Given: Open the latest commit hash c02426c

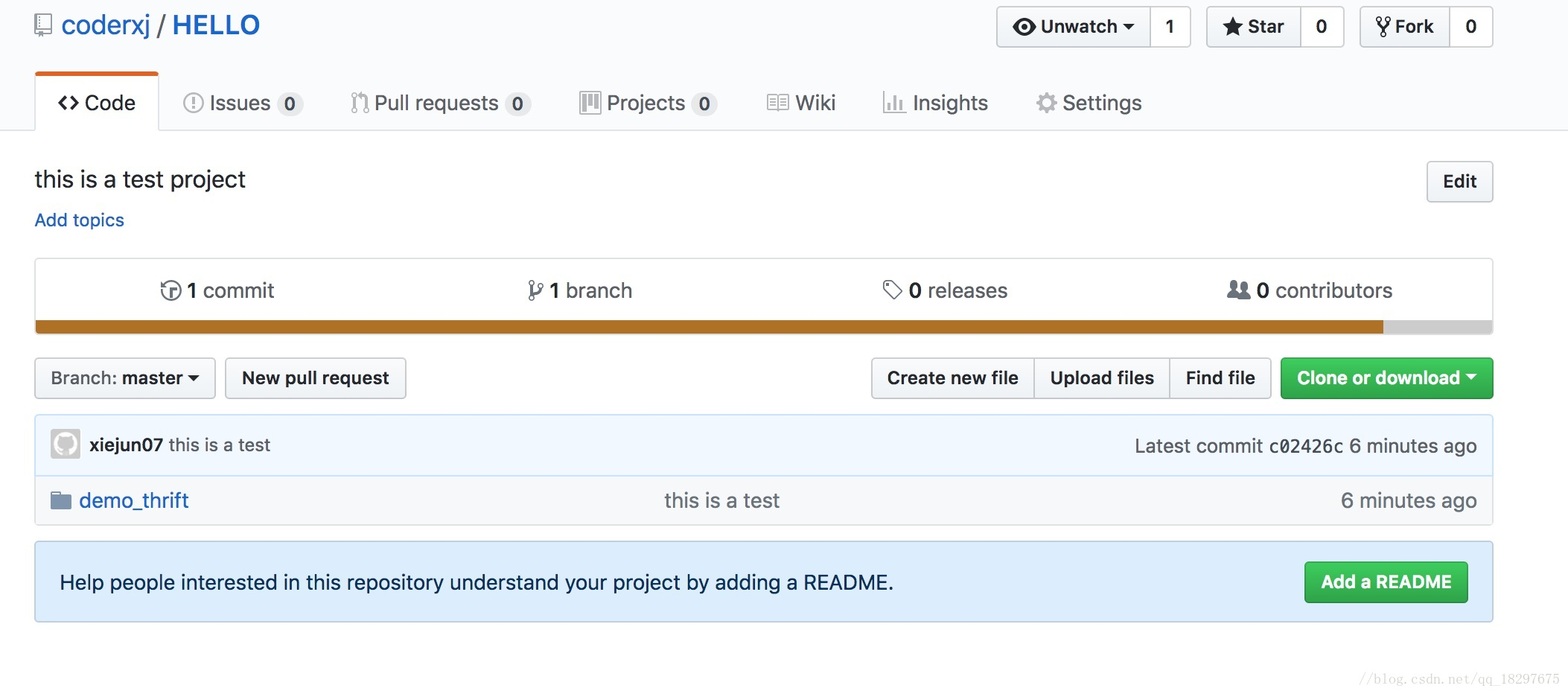Looking at the screenshot, I should pyautogui.click(x=1306, y=446).
